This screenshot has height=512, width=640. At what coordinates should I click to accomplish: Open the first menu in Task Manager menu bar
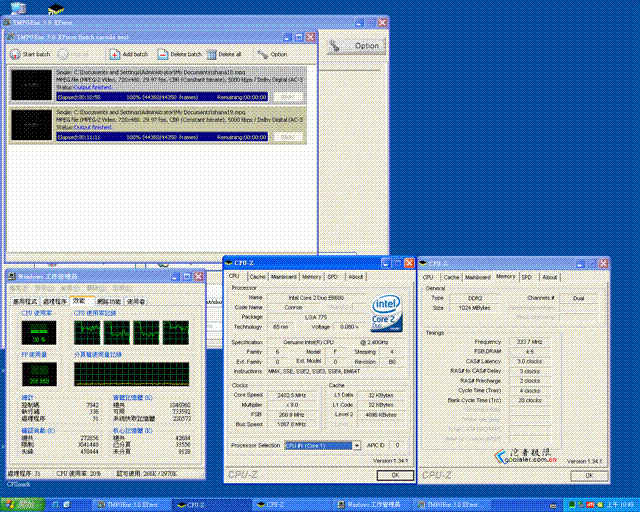[18, 288]
